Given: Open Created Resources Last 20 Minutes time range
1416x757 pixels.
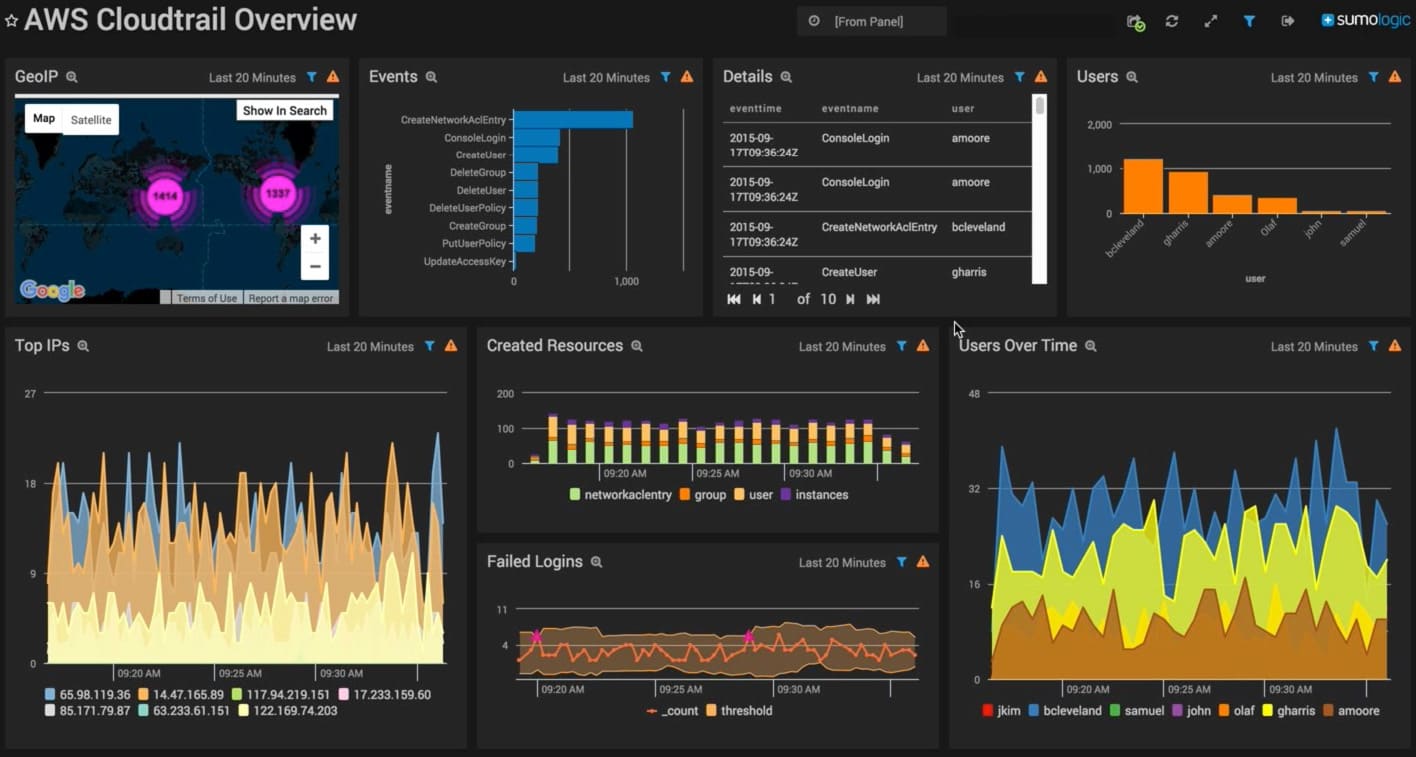Looking at the screenshot, I should pyautogui.click(x=842, y=346).
